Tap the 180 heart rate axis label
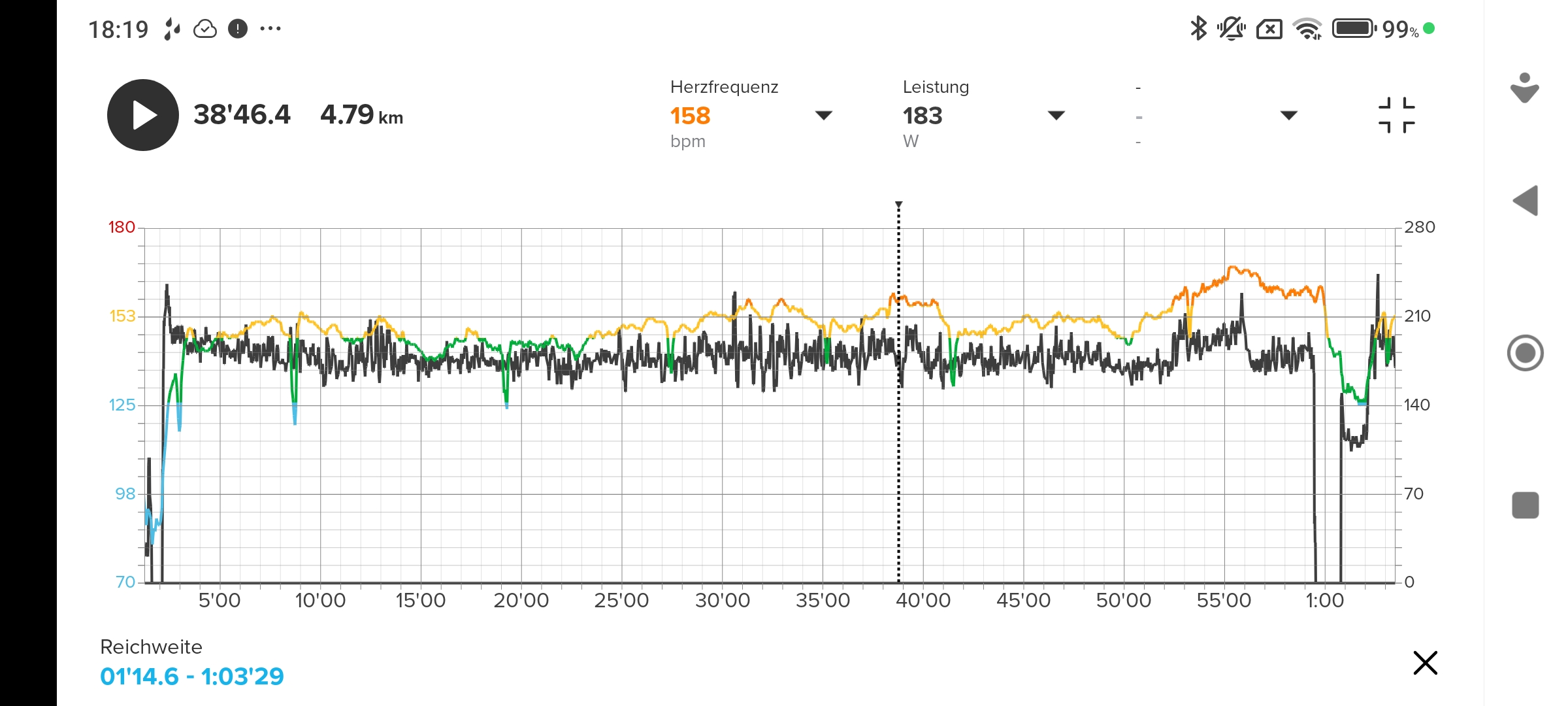The image size is (1568, 706). pos(122,227)
